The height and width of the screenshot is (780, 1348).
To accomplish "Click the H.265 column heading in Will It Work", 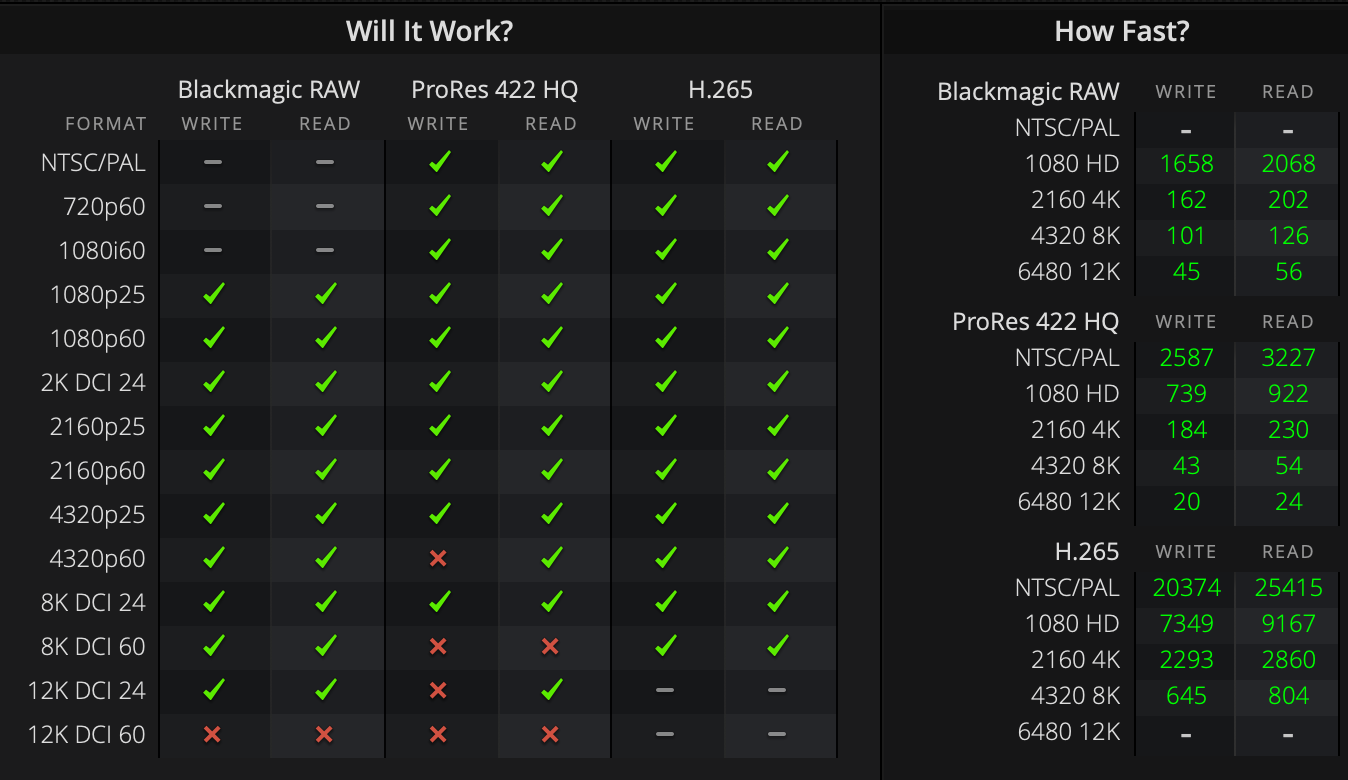I will pyautogui.click(x=720, y=89).
